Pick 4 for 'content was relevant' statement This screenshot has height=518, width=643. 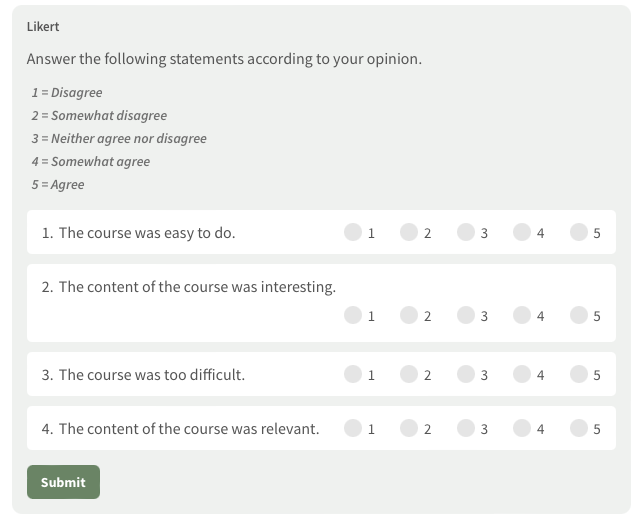[x=522, y=428]
